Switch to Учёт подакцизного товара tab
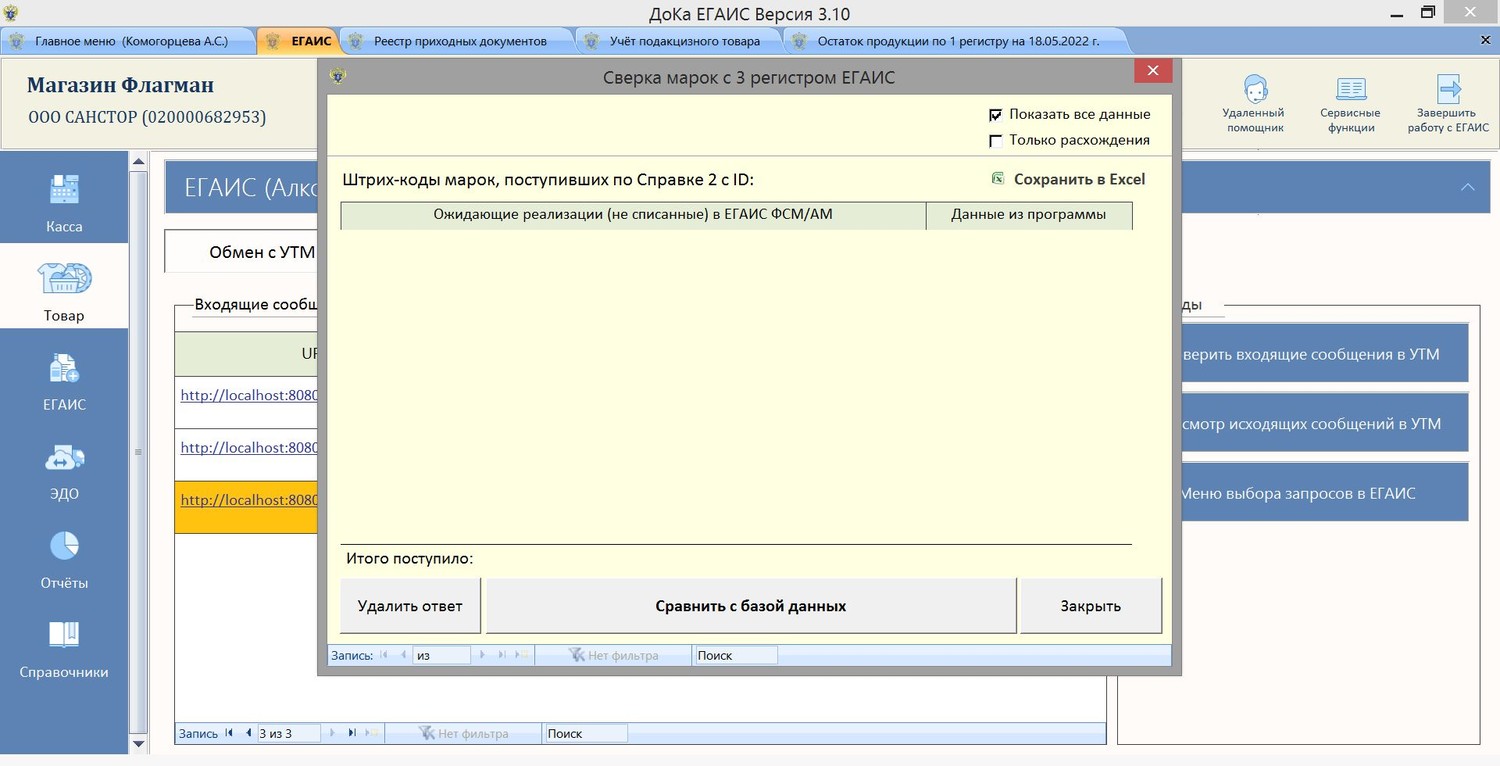Screen dimensions: 1500x766 click(684, 41)
